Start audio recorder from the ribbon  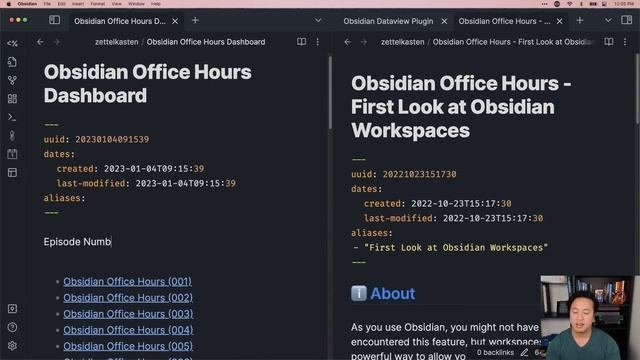(x=12, y=136)
